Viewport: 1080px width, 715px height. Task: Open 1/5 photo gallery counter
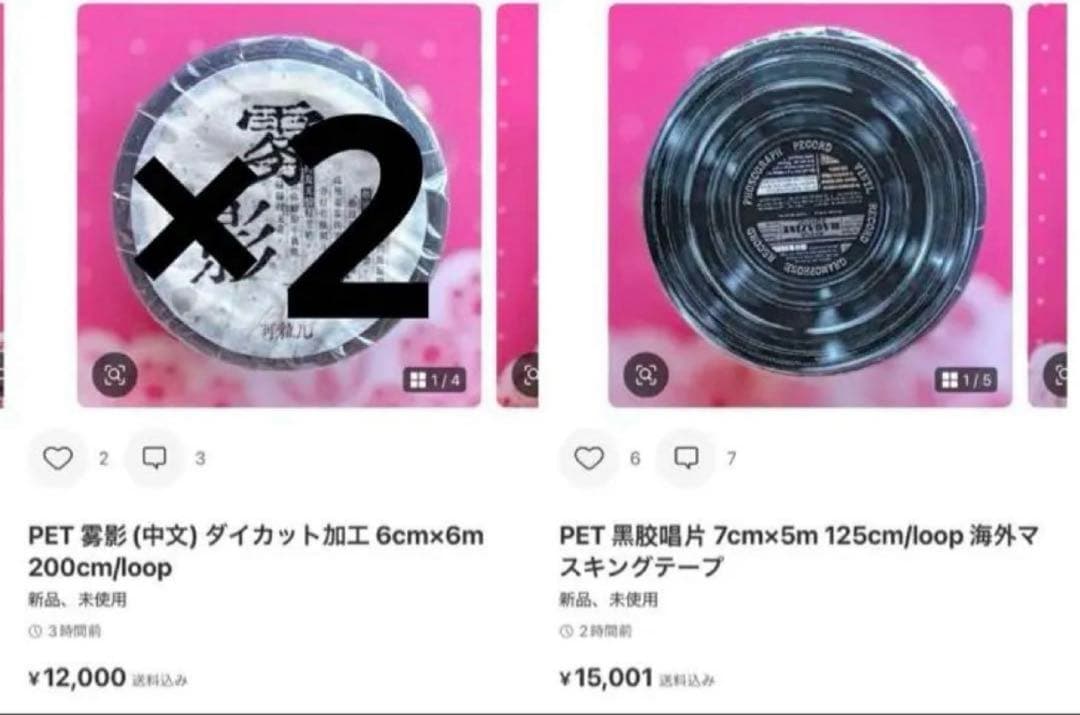pyautogui.click(x=966, y=380)
